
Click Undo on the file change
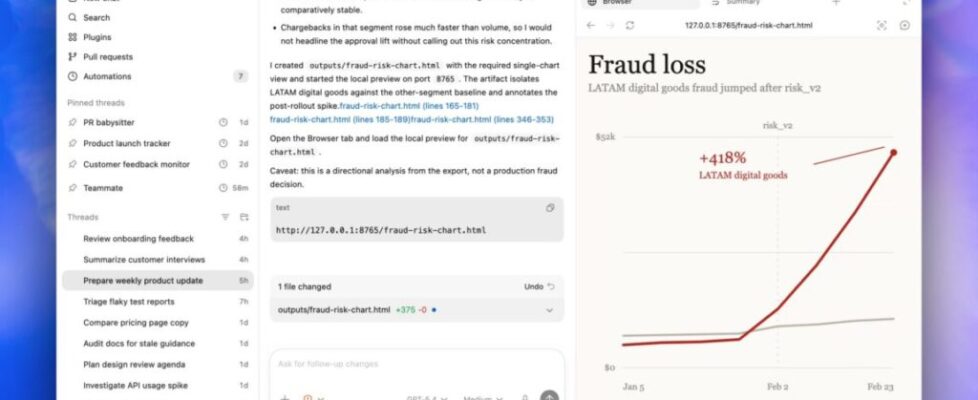pos(539,286)
